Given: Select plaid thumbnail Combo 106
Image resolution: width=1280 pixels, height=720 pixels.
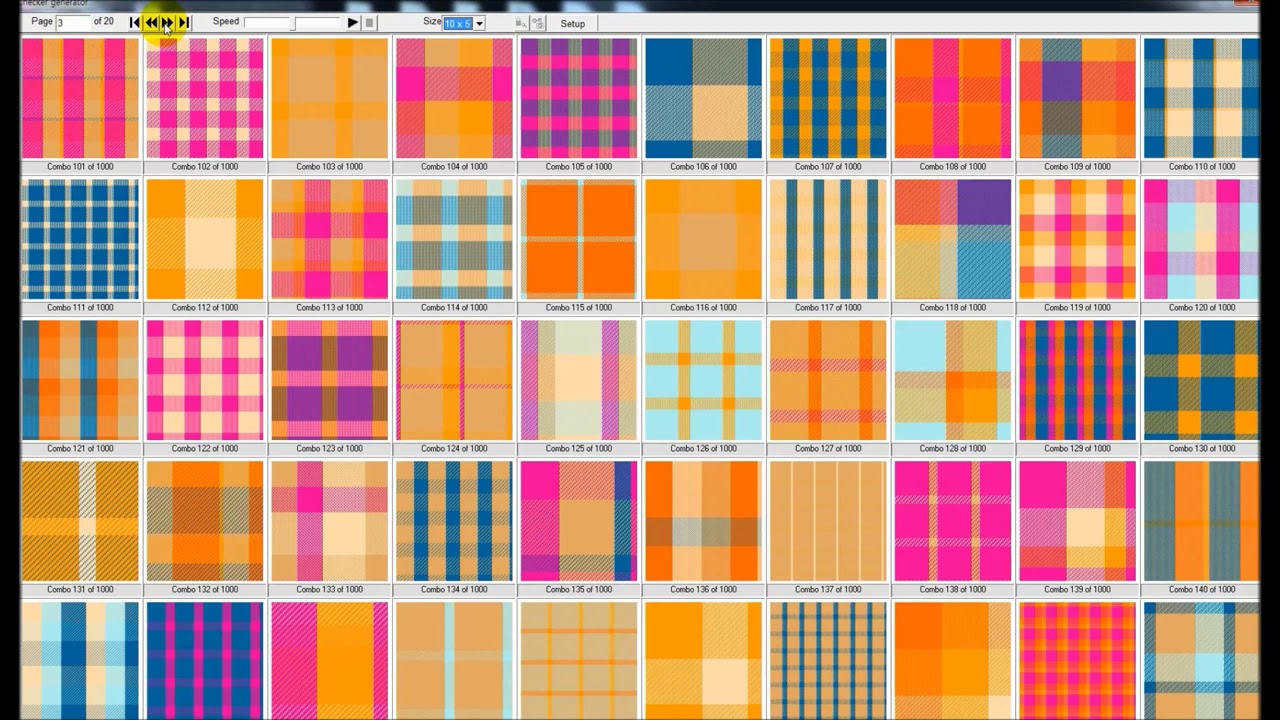Looking at the screenshot, I should (x=703, y=98).
